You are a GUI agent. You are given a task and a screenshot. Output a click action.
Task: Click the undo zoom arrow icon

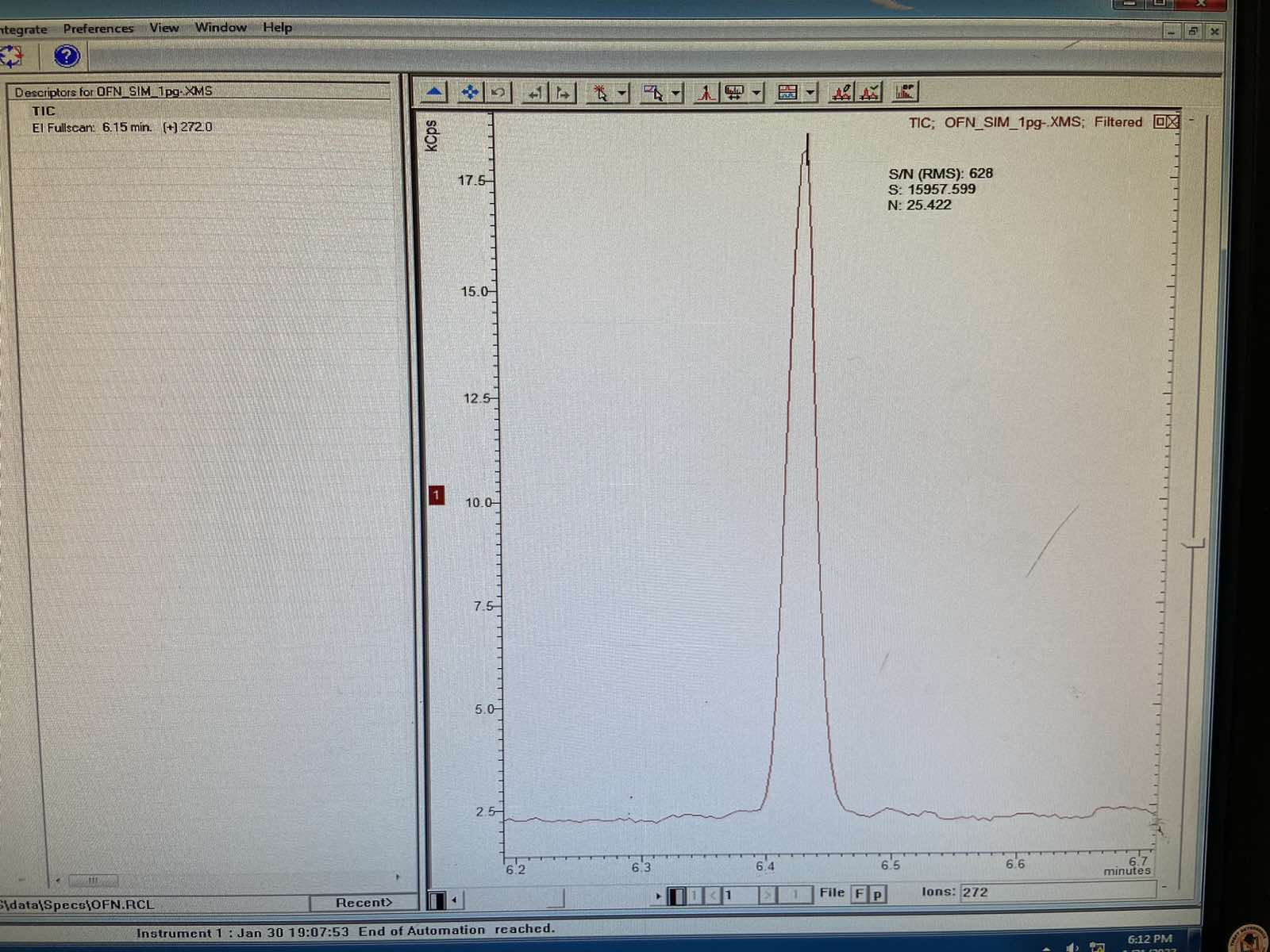[498, 93]
